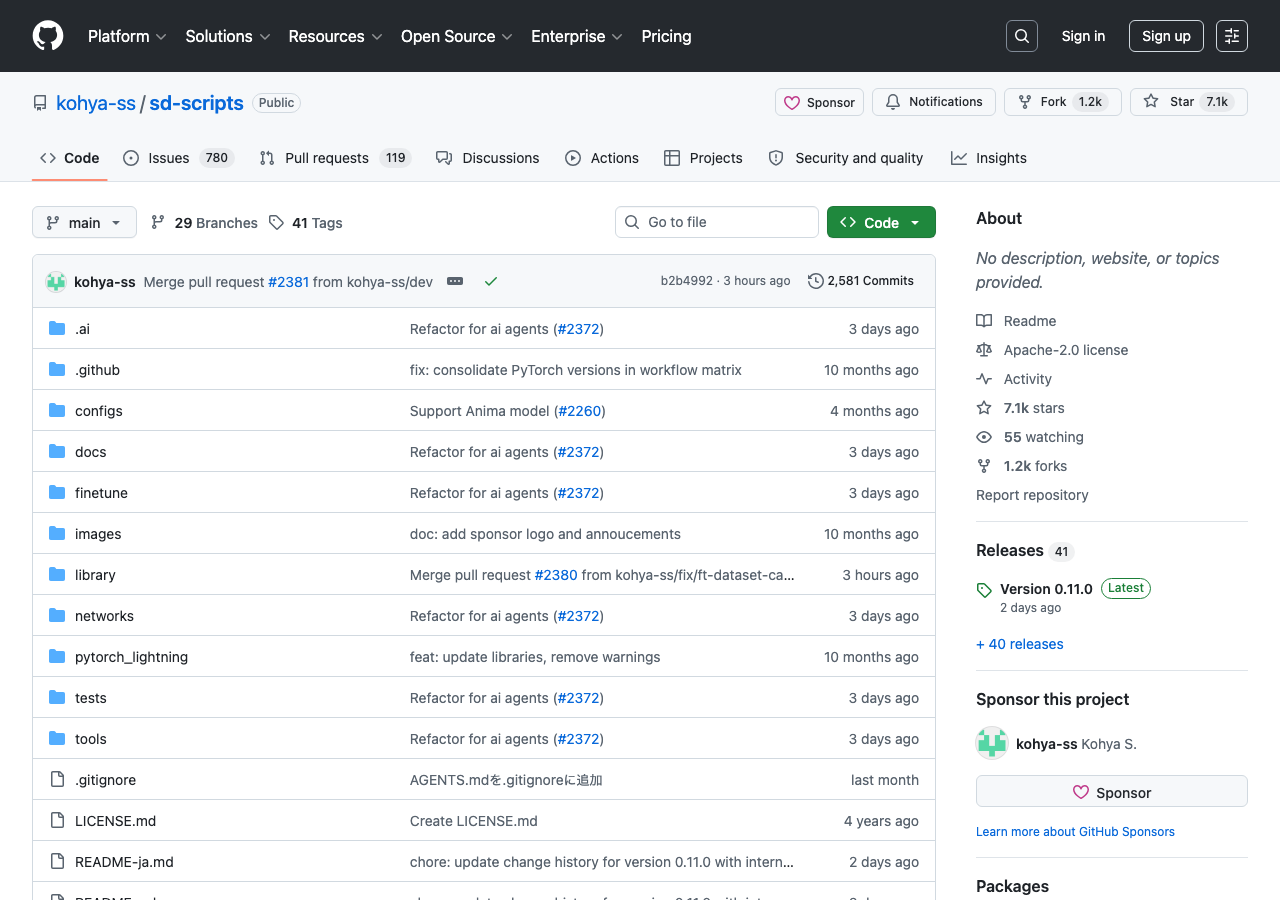Open the .ai folder icon
This screenshot has width=1280, height=900.
57,329
